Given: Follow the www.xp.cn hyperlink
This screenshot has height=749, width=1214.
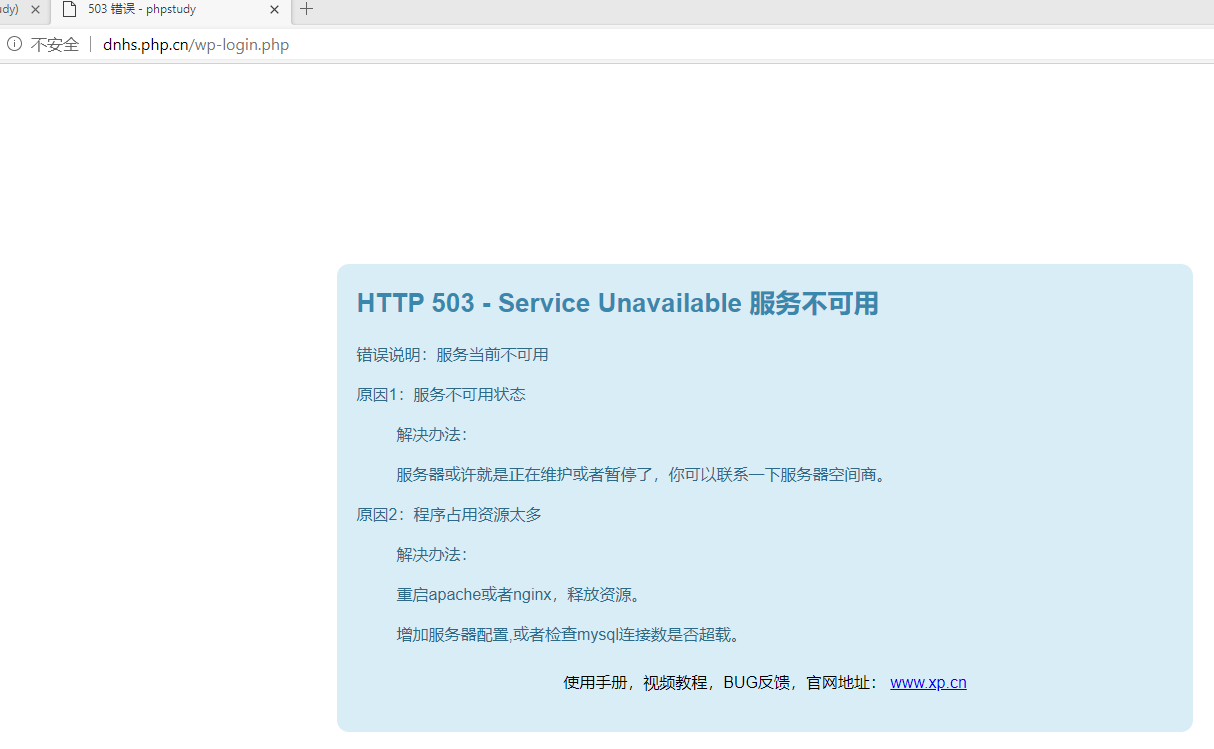Looking at the screenshot, I should (928, 682).
